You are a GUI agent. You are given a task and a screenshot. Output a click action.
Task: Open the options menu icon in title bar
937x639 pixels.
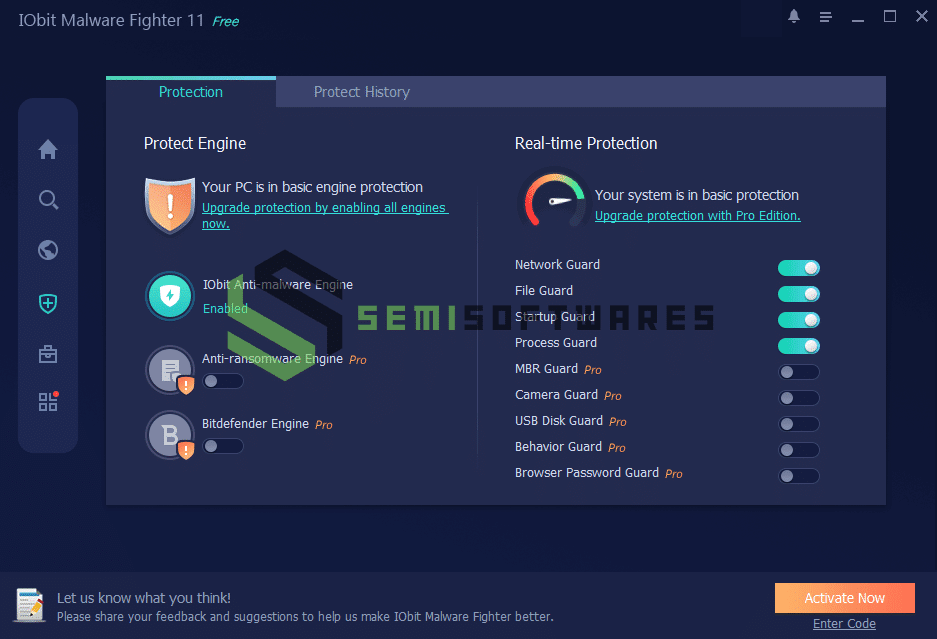tap(826, 17)
